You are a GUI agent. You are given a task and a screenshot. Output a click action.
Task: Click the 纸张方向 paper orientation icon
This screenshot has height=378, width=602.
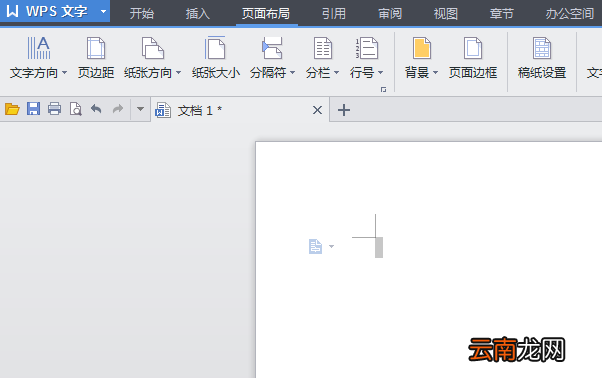(x=153, y=48)
